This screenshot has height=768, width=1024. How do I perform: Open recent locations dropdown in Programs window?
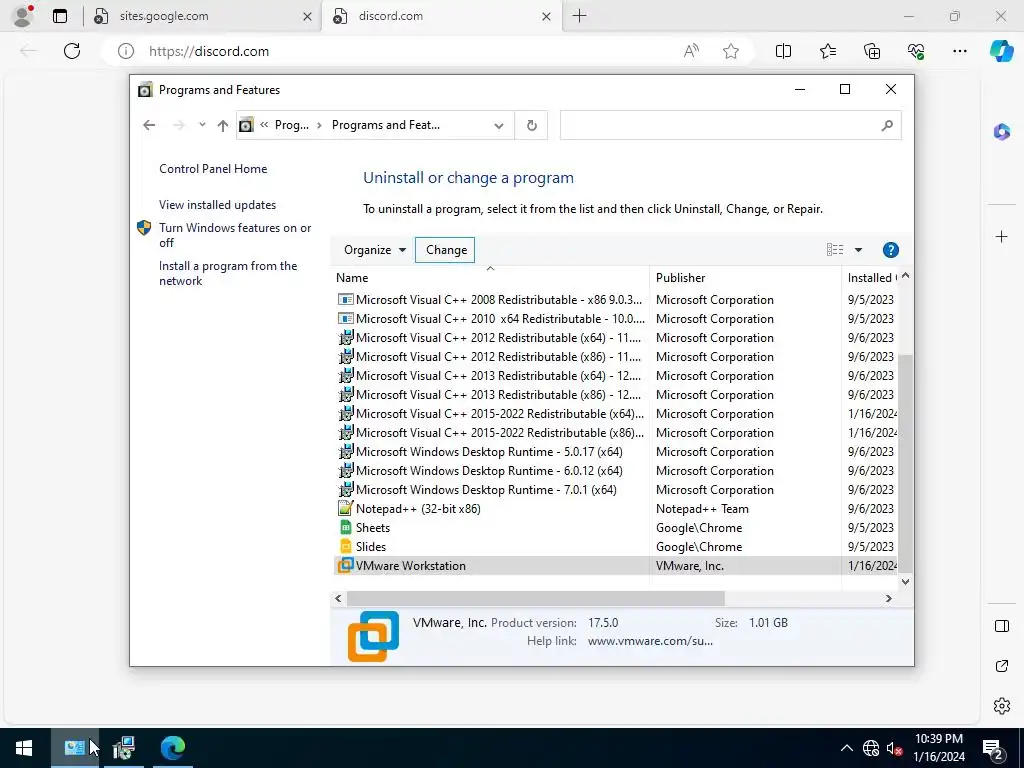[x=202, y=125]
